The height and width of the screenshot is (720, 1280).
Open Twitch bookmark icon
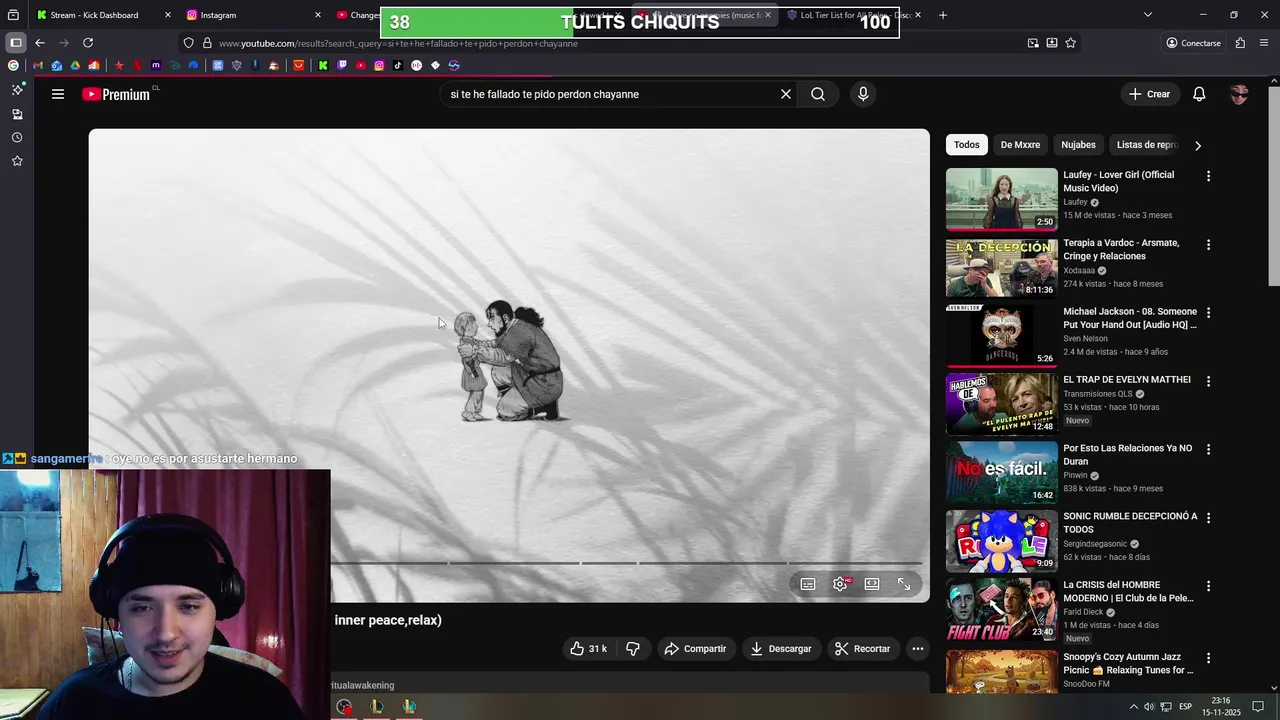342,65
